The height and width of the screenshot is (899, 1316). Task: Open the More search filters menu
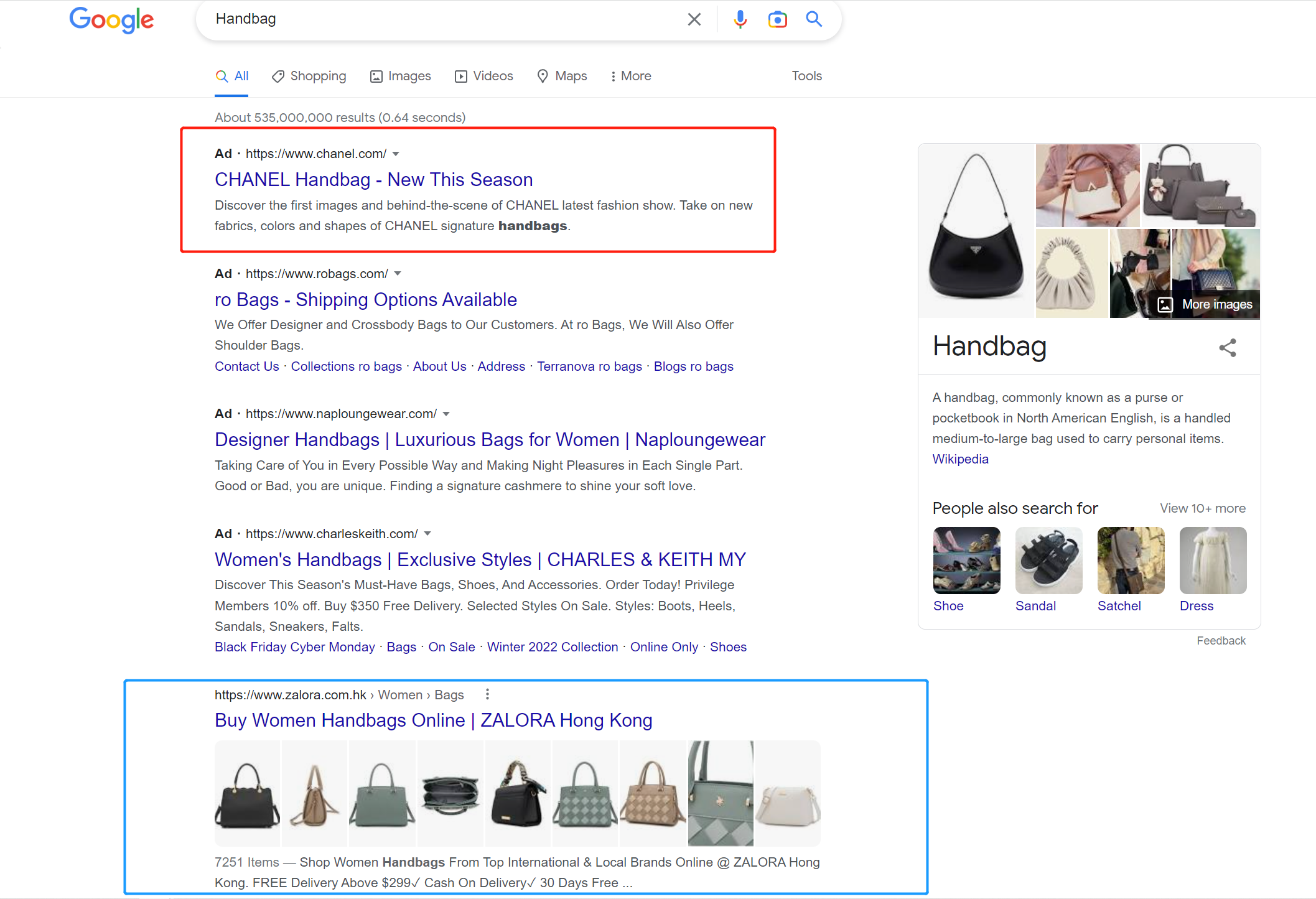630,76
